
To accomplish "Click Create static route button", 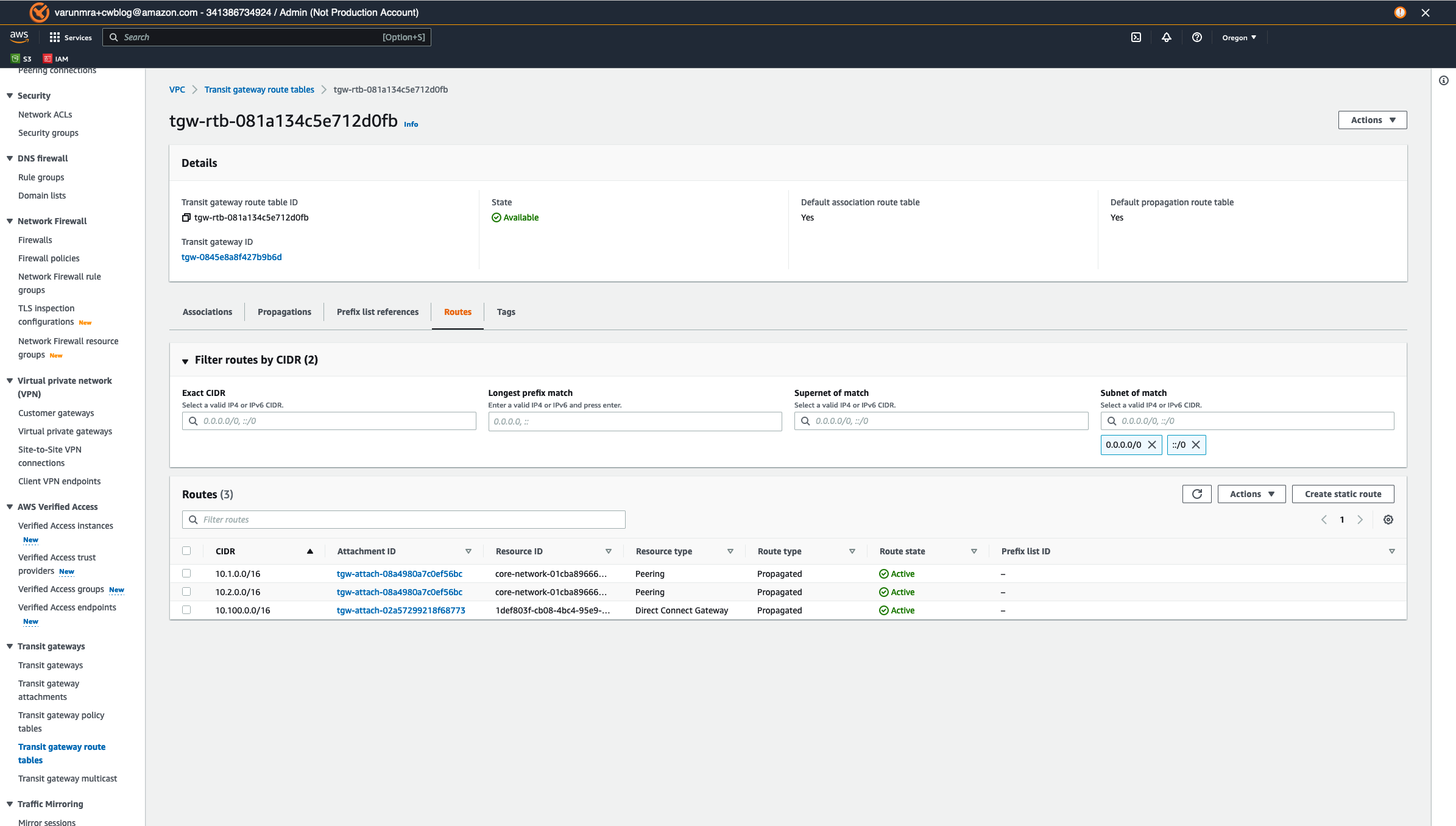I will pyautogui.click(x=1343, y=494).
